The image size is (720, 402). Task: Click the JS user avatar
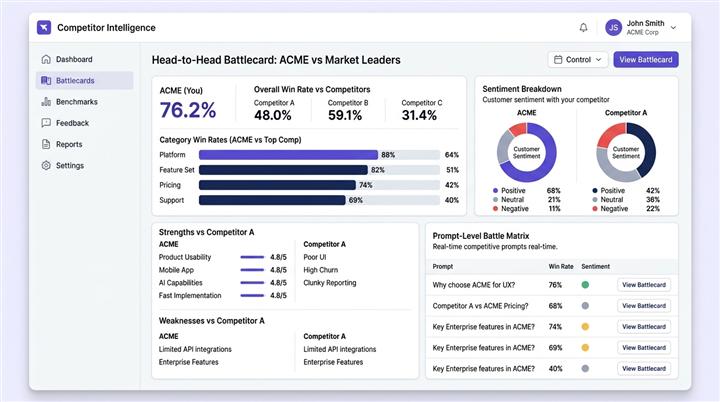[613, 28]
